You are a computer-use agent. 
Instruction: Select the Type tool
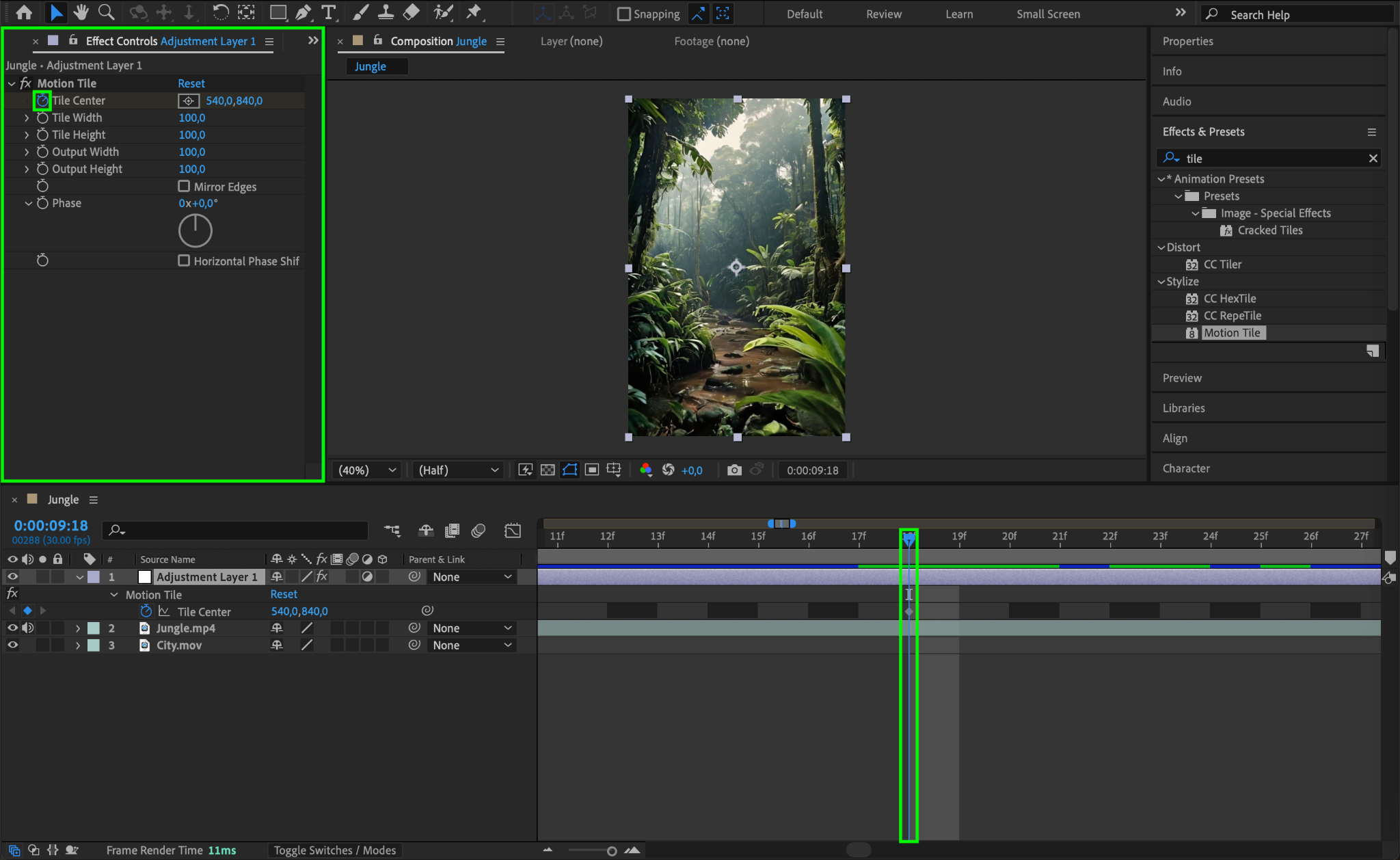click(x=329, y=12)
